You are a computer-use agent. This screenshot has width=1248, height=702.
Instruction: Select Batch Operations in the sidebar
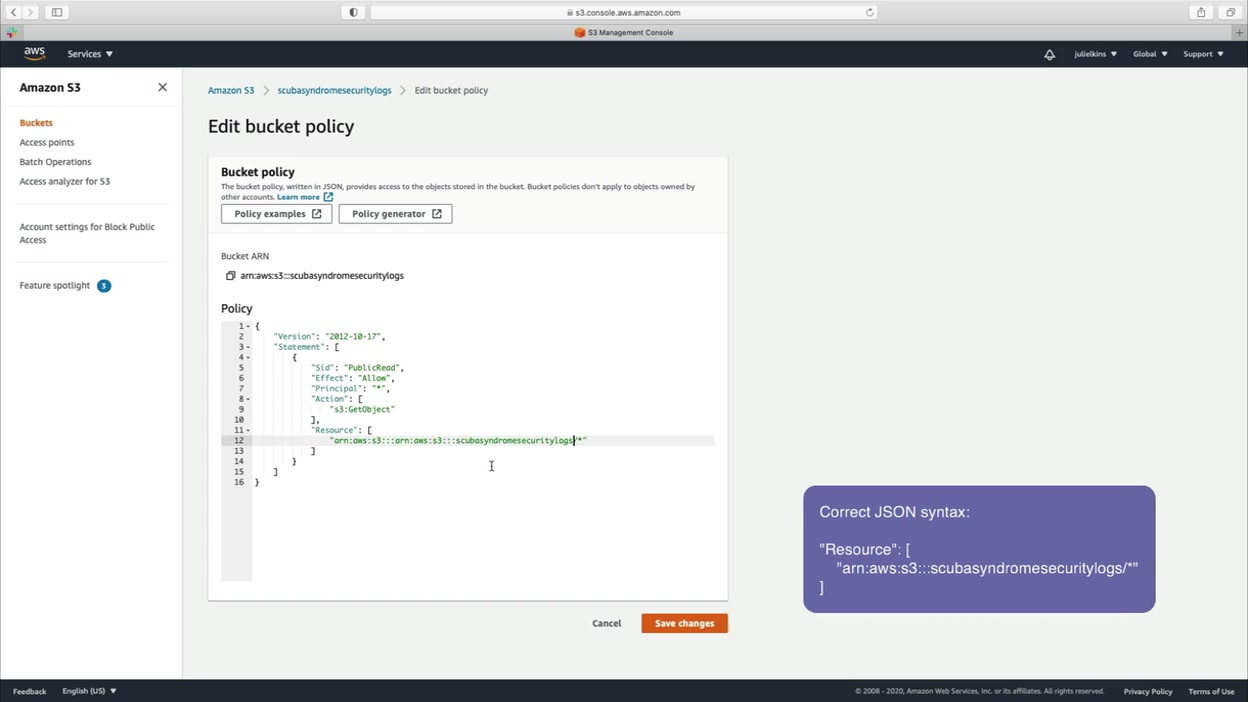coord(55,162)
